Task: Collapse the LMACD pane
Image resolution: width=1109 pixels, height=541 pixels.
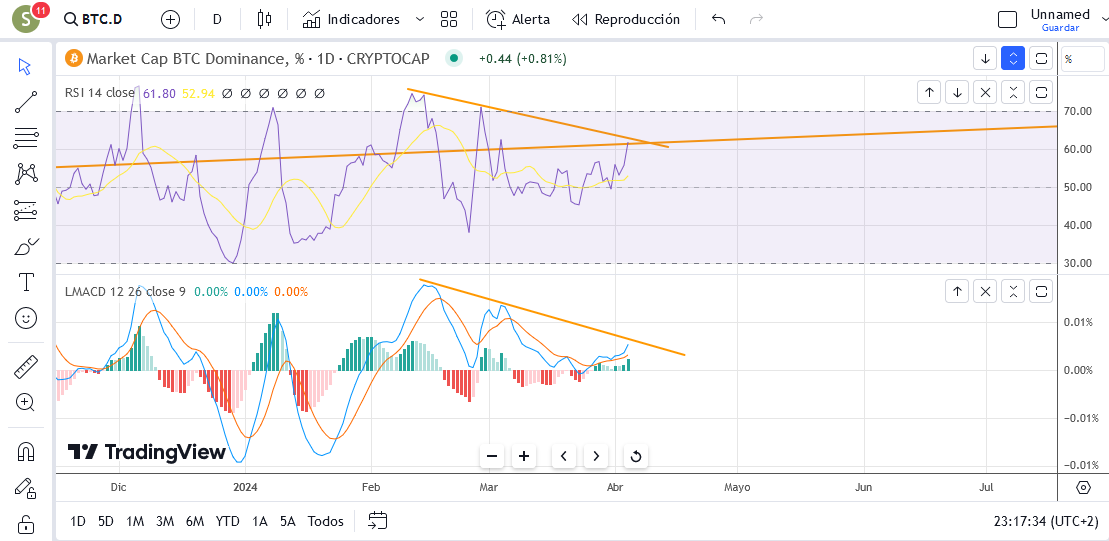Action: (x=1014, y=291)
